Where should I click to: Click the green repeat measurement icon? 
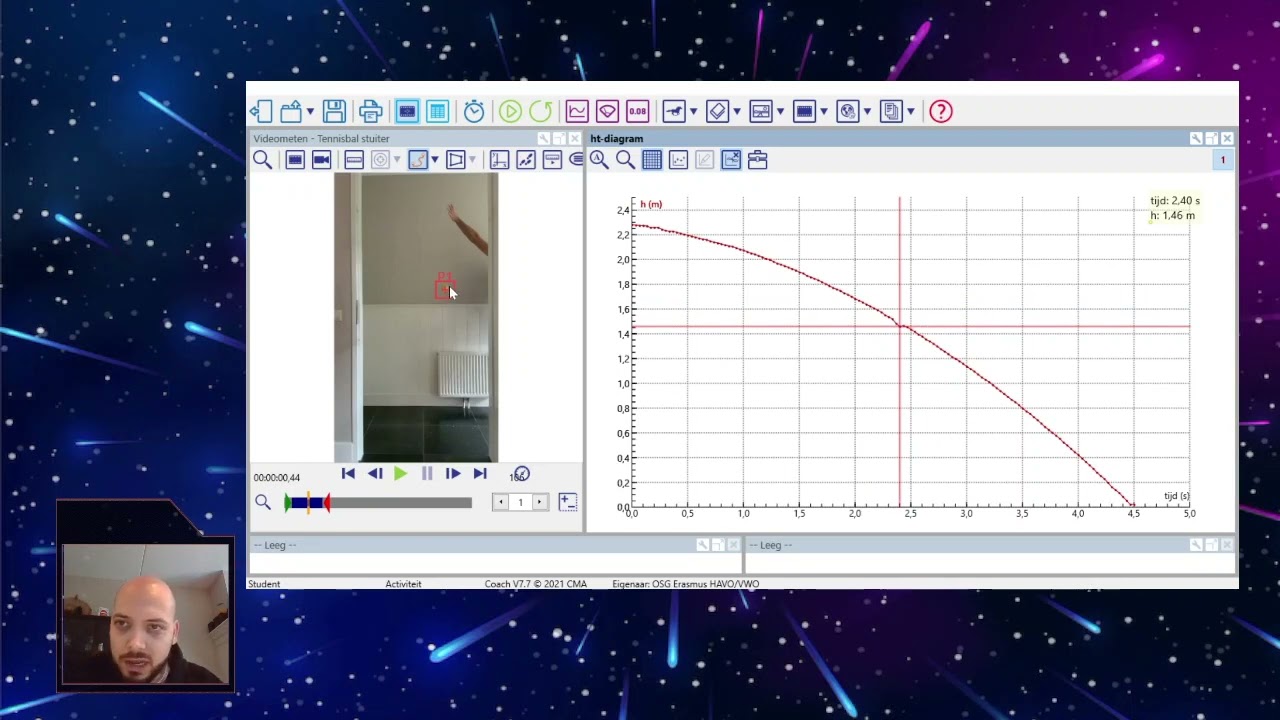[x=541, y=111]
